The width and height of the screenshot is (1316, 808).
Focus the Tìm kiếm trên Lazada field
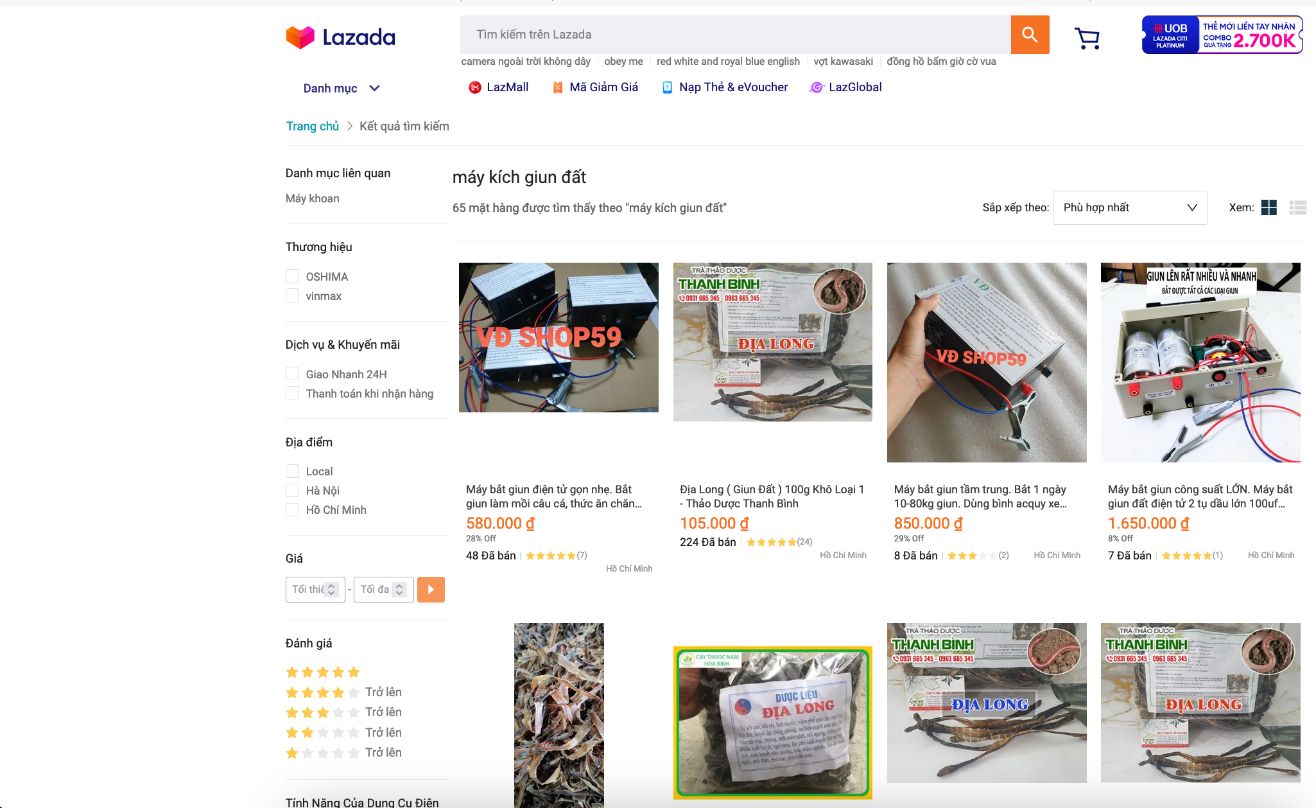[735, 35]
